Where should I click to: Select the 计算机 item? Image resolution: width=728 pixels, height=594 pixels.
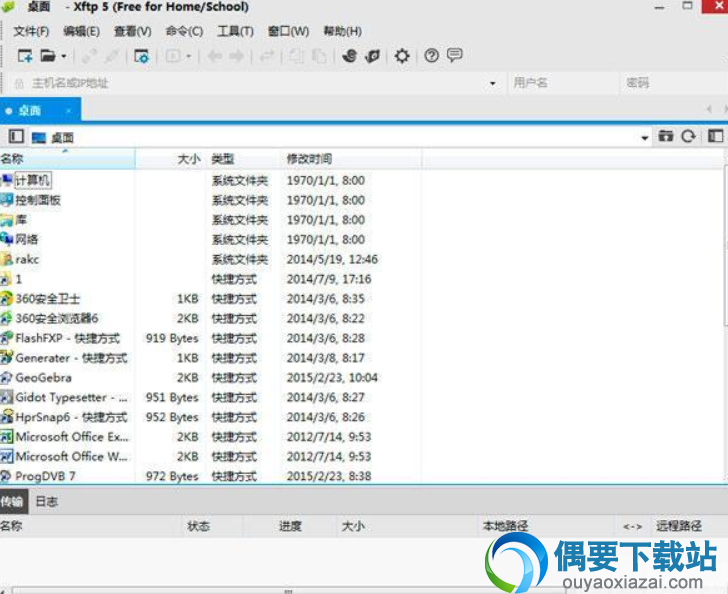click(32, 180)
